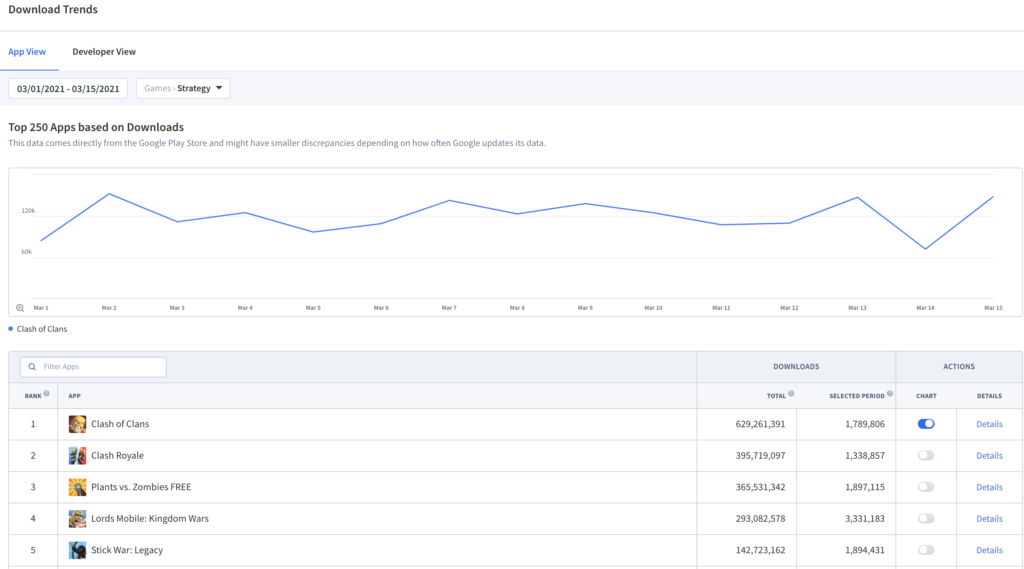Open Lords Mobile: Kingdom Wars app icon
Screen dimensions: 1024x569
(x=77, y=519)
